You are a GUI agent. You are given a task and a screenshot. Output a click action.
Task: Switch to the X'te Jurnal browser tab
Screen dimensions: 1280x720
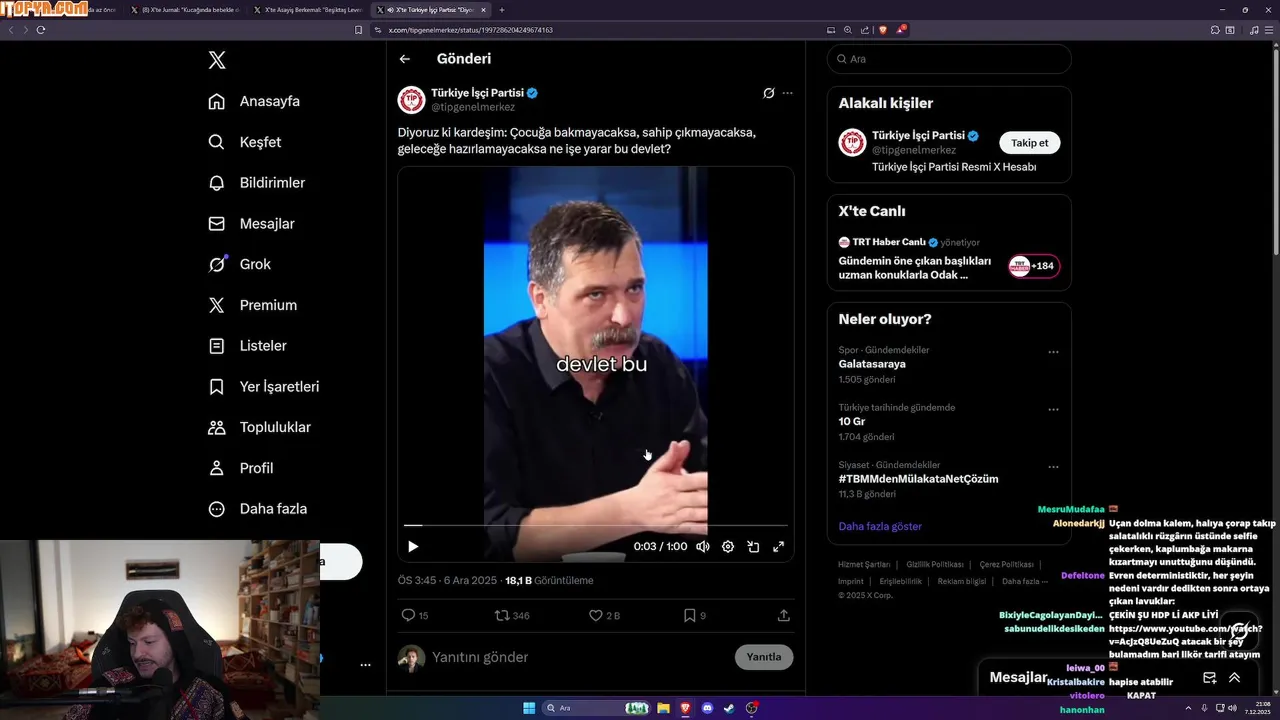point(185,9)
